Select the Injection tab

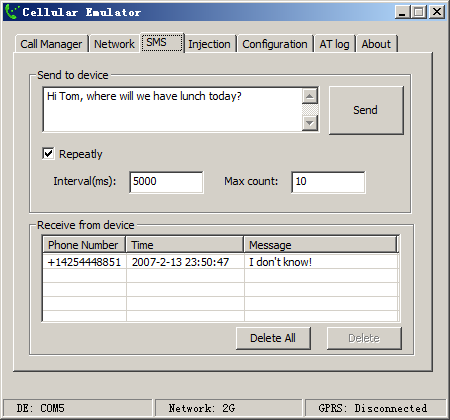pyautogui.click(x=209, y=44)
